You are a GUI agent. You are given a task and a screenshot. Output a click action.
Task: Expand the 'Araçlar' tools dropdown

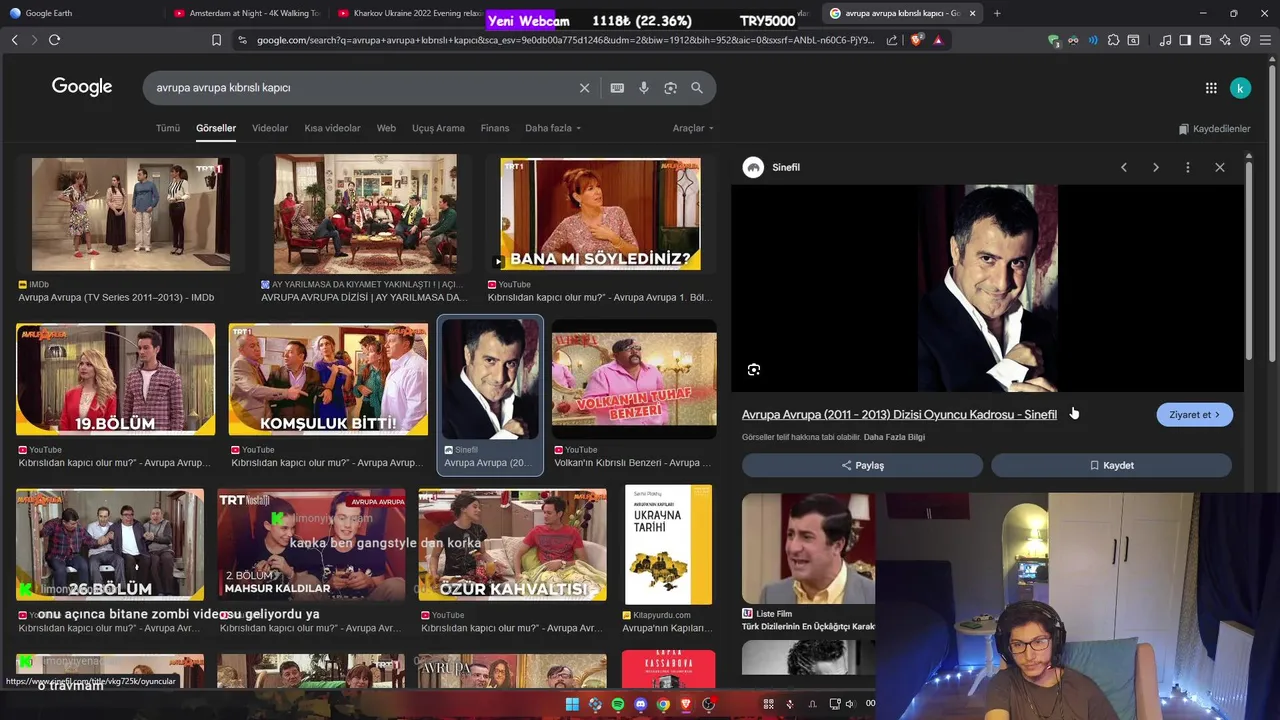(693, 128)
